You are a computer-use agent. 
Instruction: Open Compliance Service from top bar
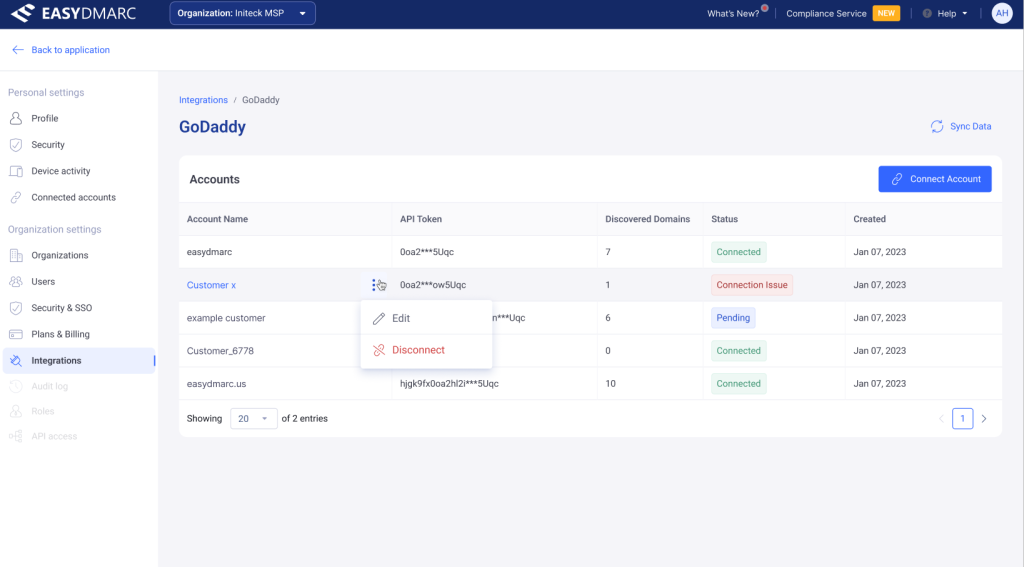828,14
